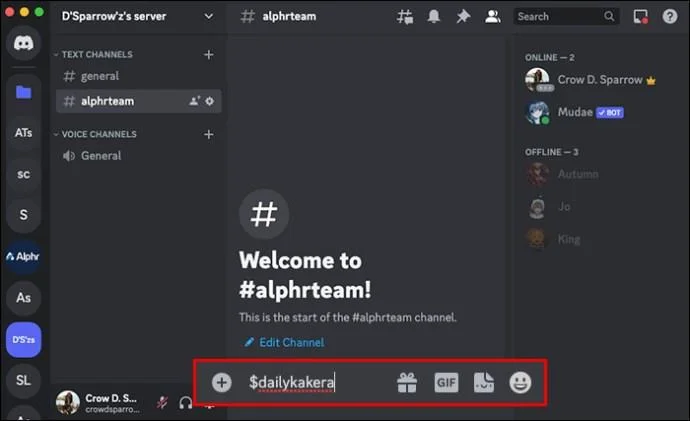Toggle the member list icon
This screenshot has height=421, width=690.
(492, 16)
